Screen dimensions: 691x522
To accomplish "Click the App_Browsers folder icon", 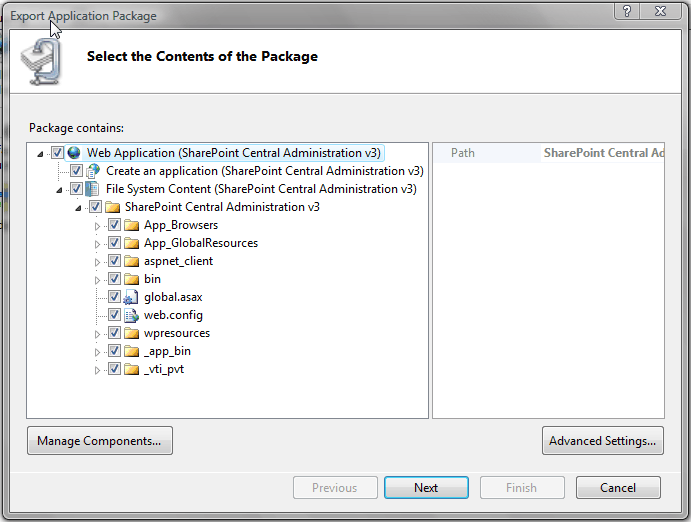I will pyautogui.click(x=131, y=225).
